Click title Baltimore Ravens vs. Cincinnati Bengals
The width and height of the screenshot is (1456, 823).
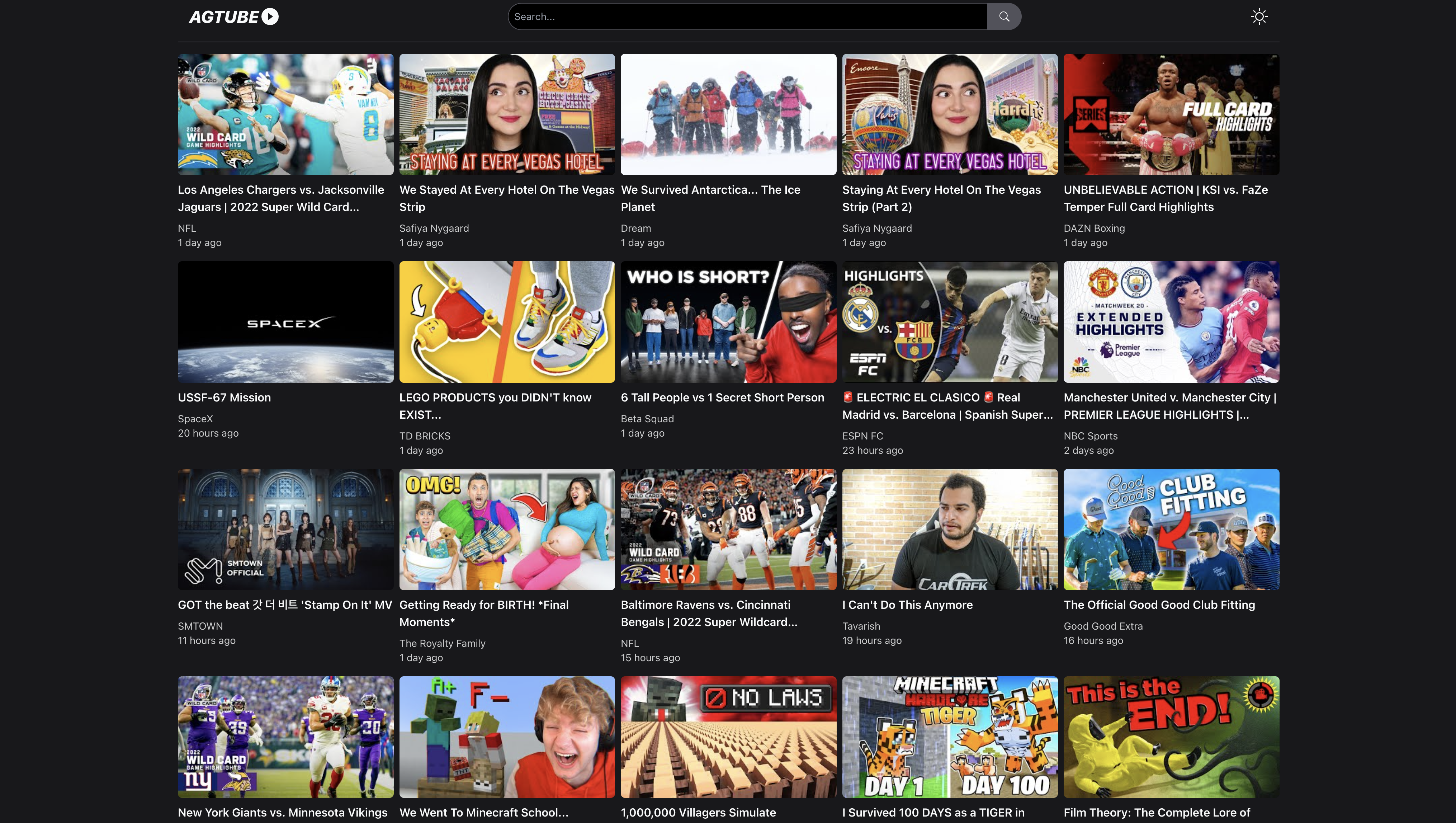point(709,613)
